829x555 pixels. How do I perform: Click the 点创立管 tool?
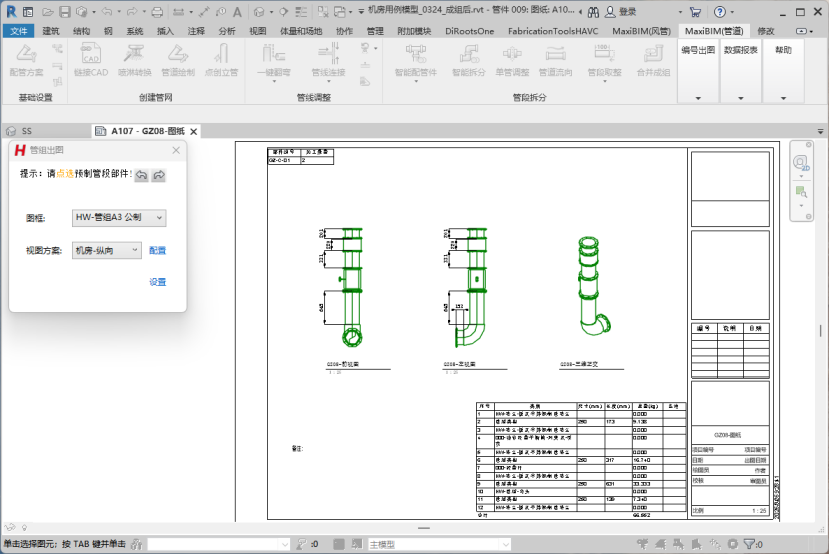222,60
